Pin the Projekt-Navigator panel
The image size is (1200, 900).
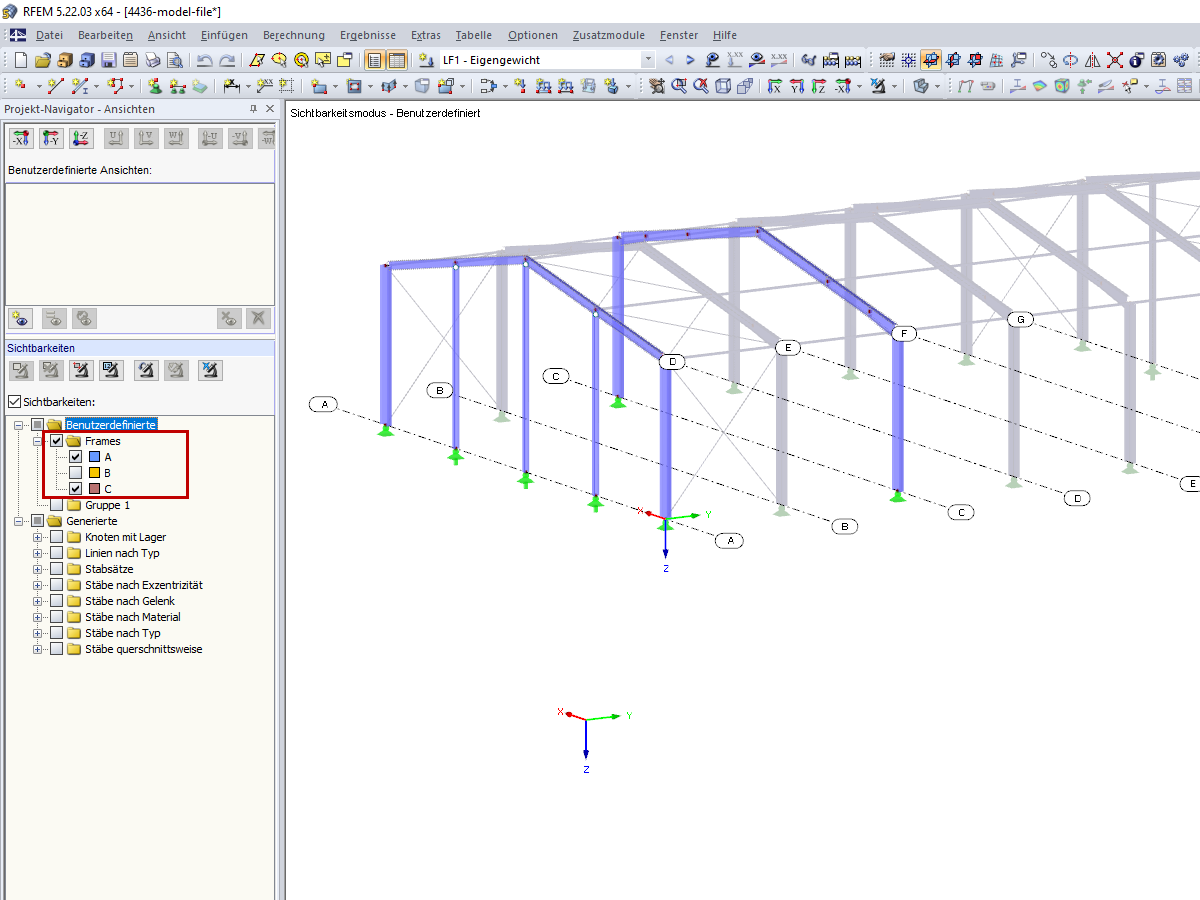tap(253, 108)
